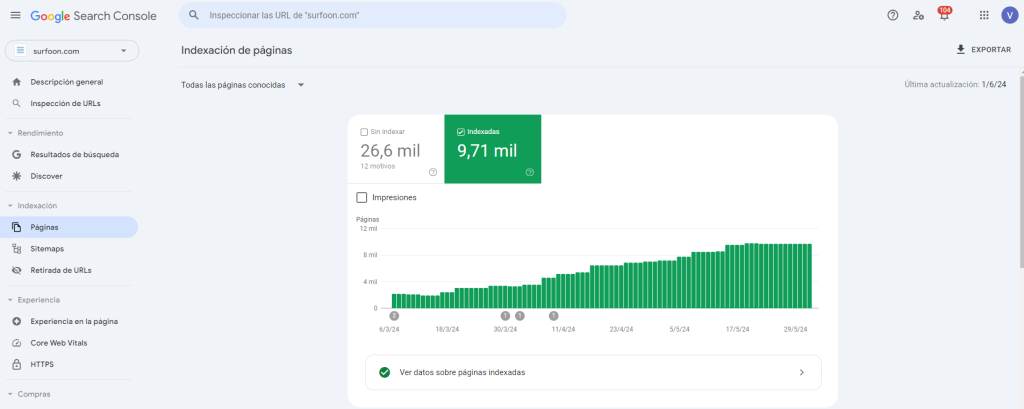Viewport: 1024px width, 409px height.
Task: Collapse the Rendimiento section
Action: [10, 133]
